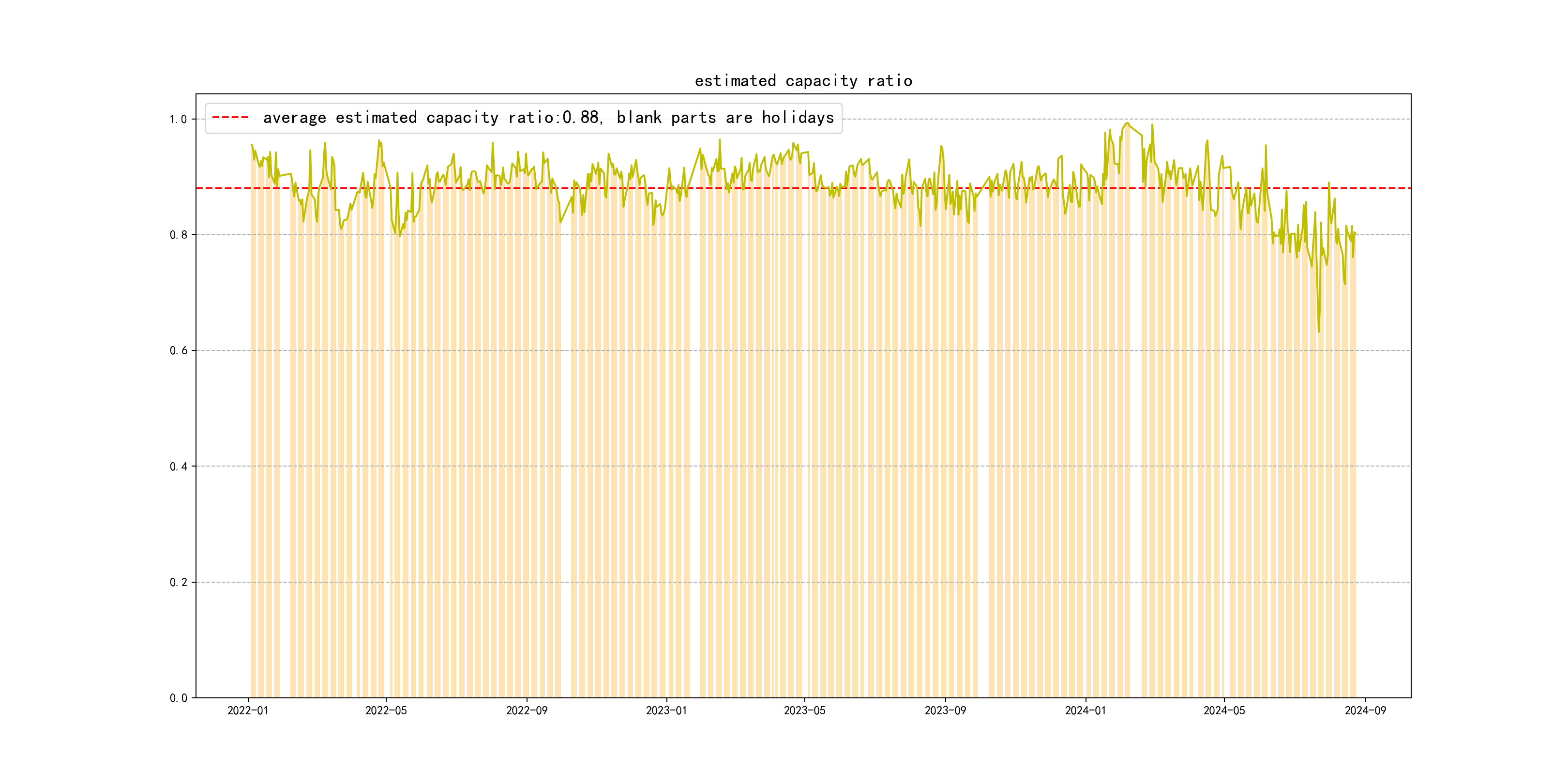Click the 0.4 y-axis tick label
1568x784 pixels.
click(178, 466)
